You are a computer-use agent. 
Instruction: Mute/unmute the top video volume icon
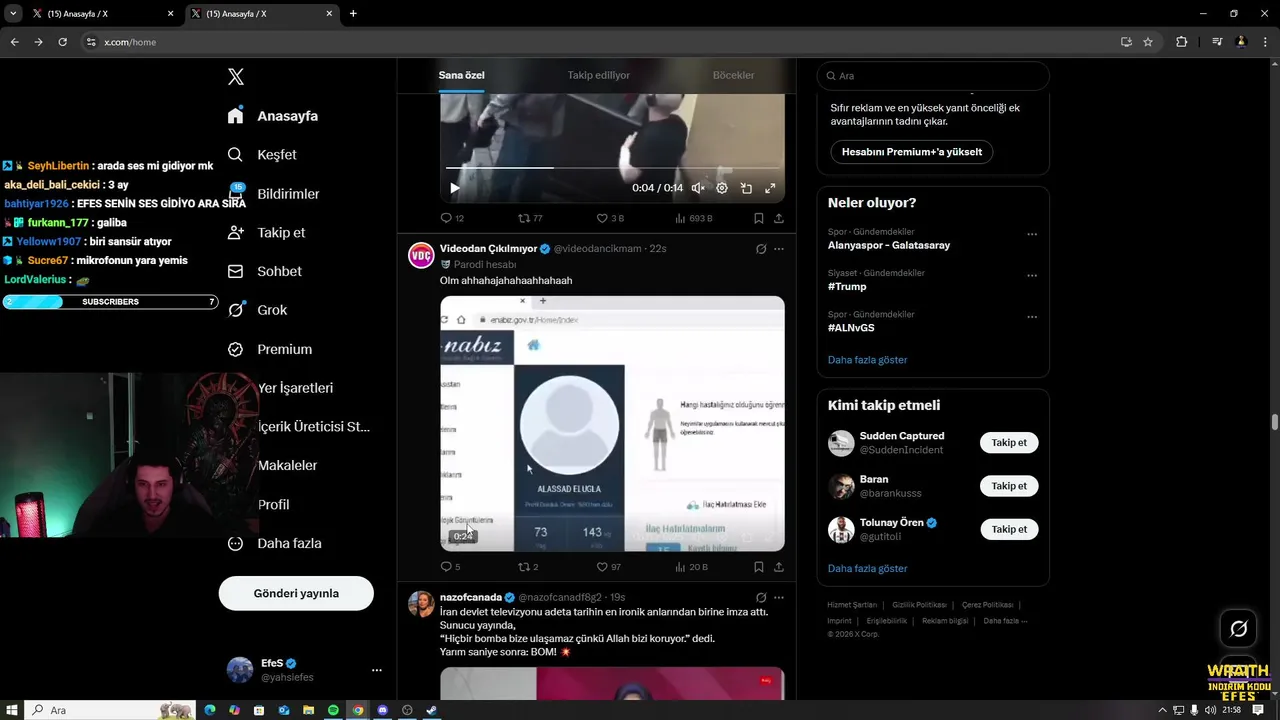[x=698, y=188]
